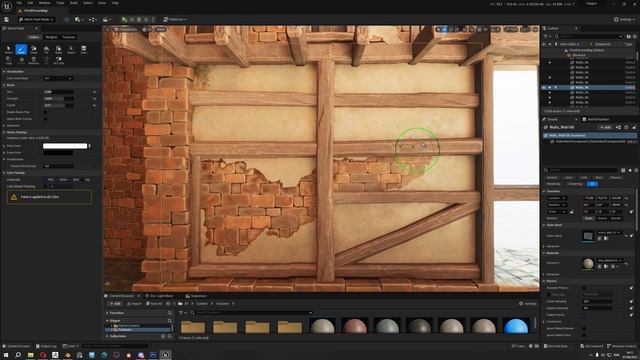Toggle Enable Brush Flow checkbox
The height and width of the screenshot is (360, 640).
coord(45,112)
